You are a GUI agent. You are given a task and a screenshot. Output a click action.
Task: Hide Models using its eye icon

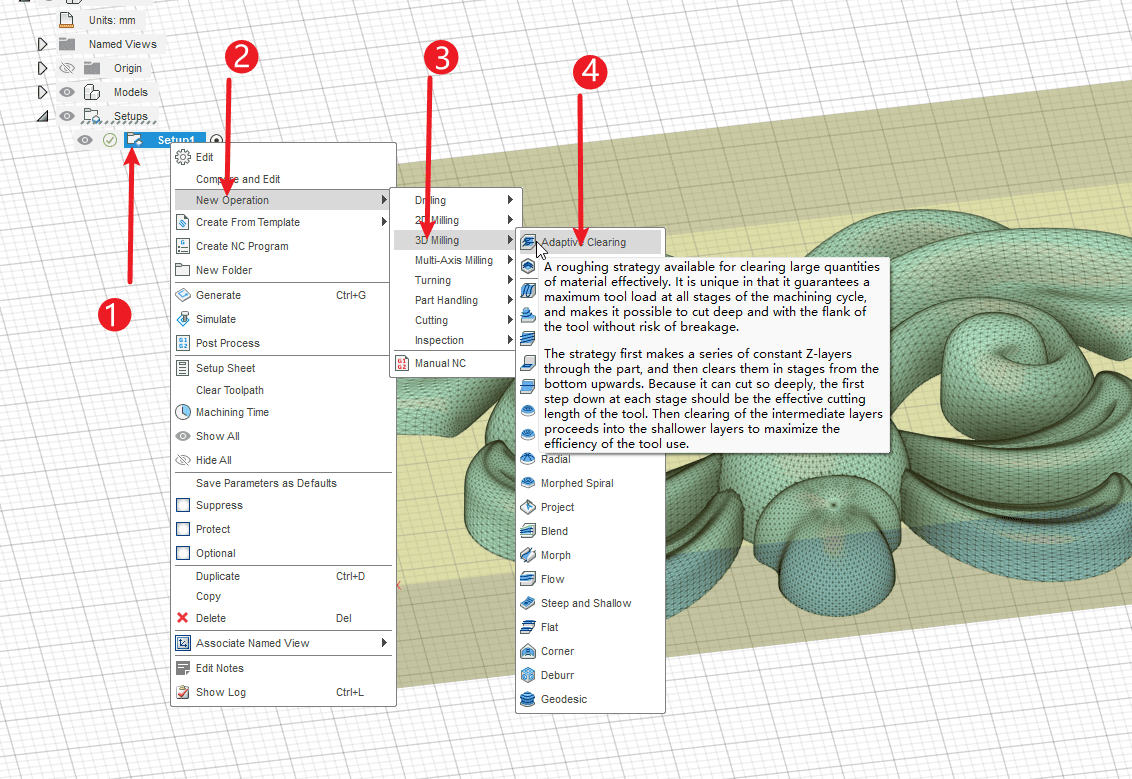pos(67,92)
